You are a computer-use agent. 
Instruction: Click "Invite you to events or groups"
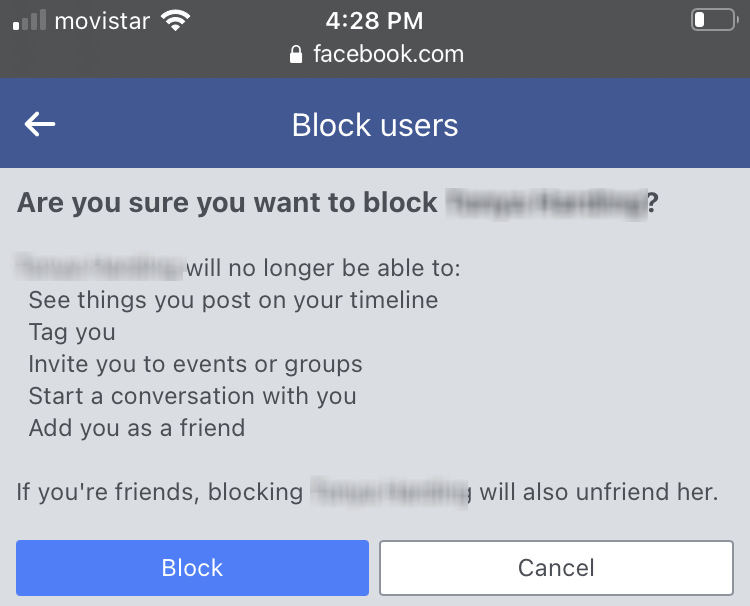click(195, 364)
